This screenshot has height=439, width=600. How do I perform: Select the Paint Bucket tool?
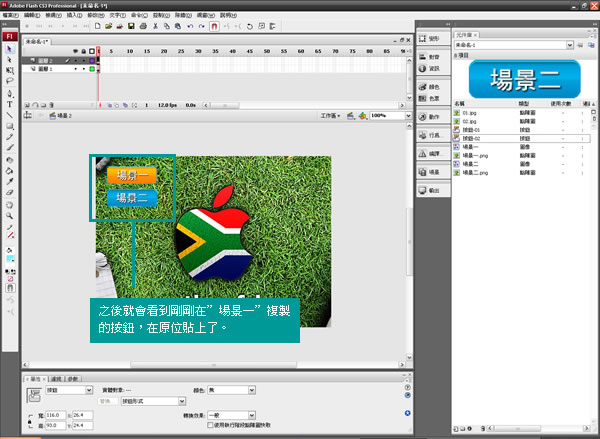point(10,171)
